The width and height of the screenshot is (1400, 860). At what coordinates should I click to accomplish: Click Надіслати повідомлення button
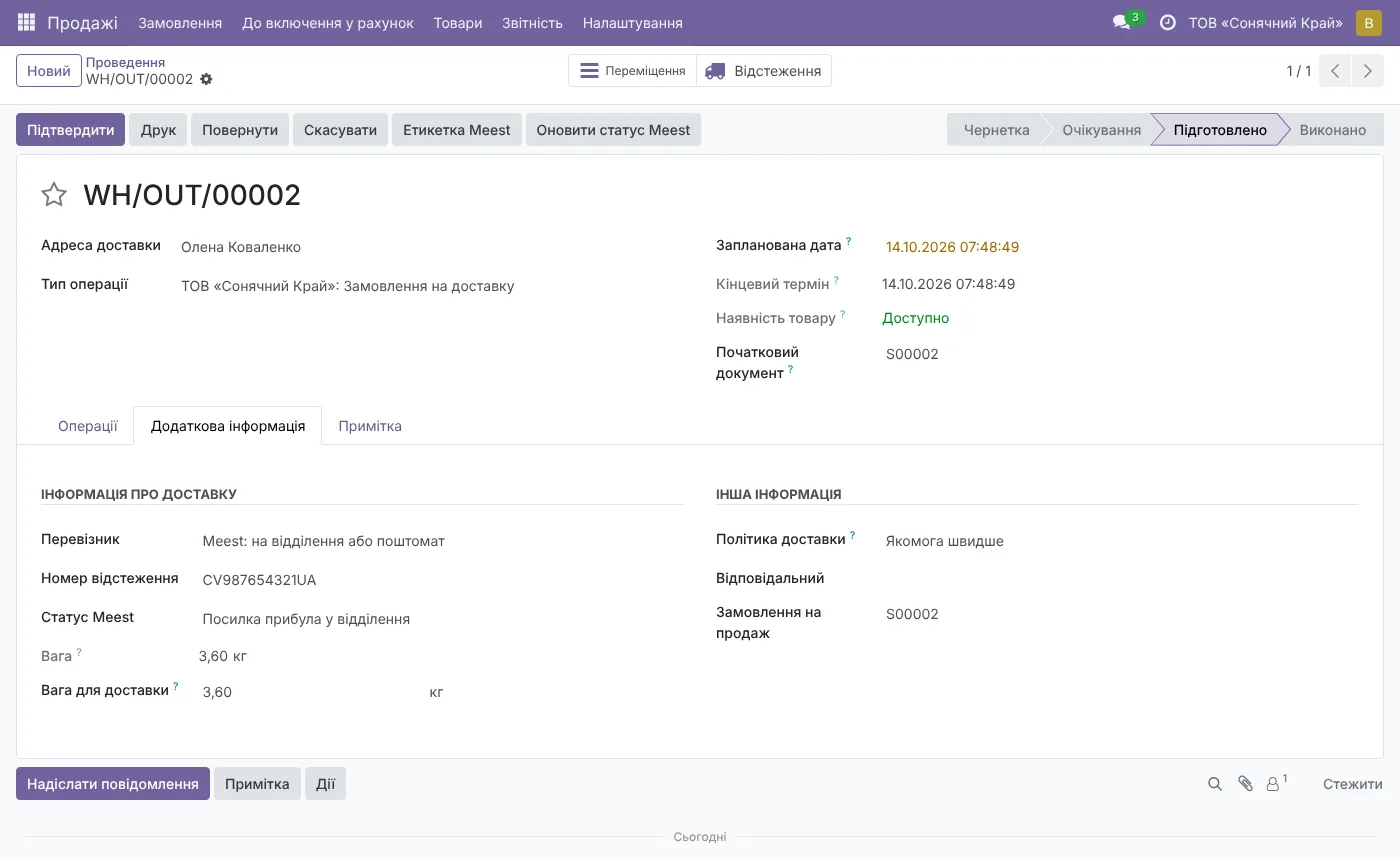pos(113,784)
